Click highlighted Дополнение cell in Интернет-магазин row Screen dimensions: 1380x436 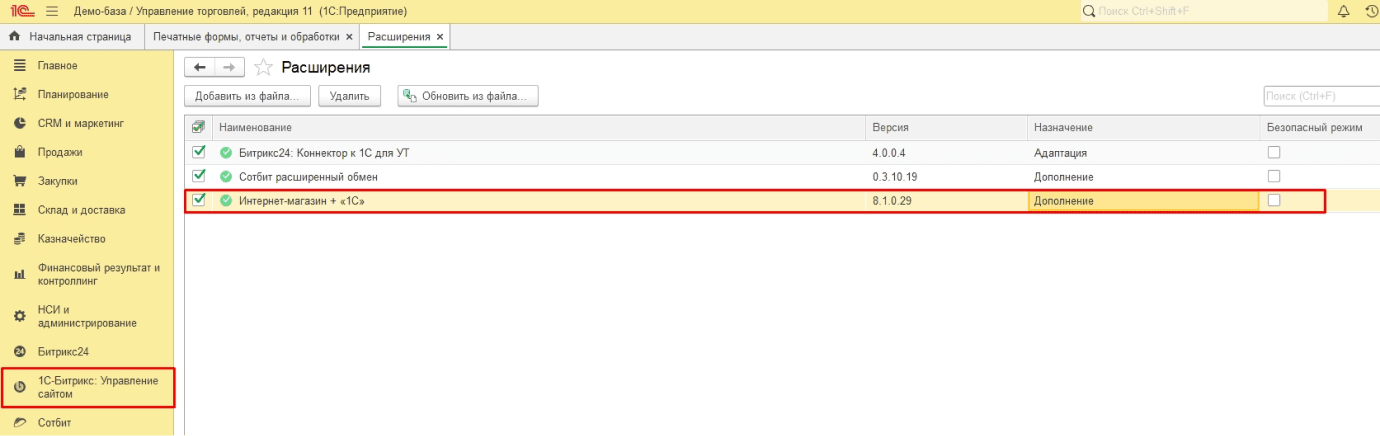pos(1144,201)
